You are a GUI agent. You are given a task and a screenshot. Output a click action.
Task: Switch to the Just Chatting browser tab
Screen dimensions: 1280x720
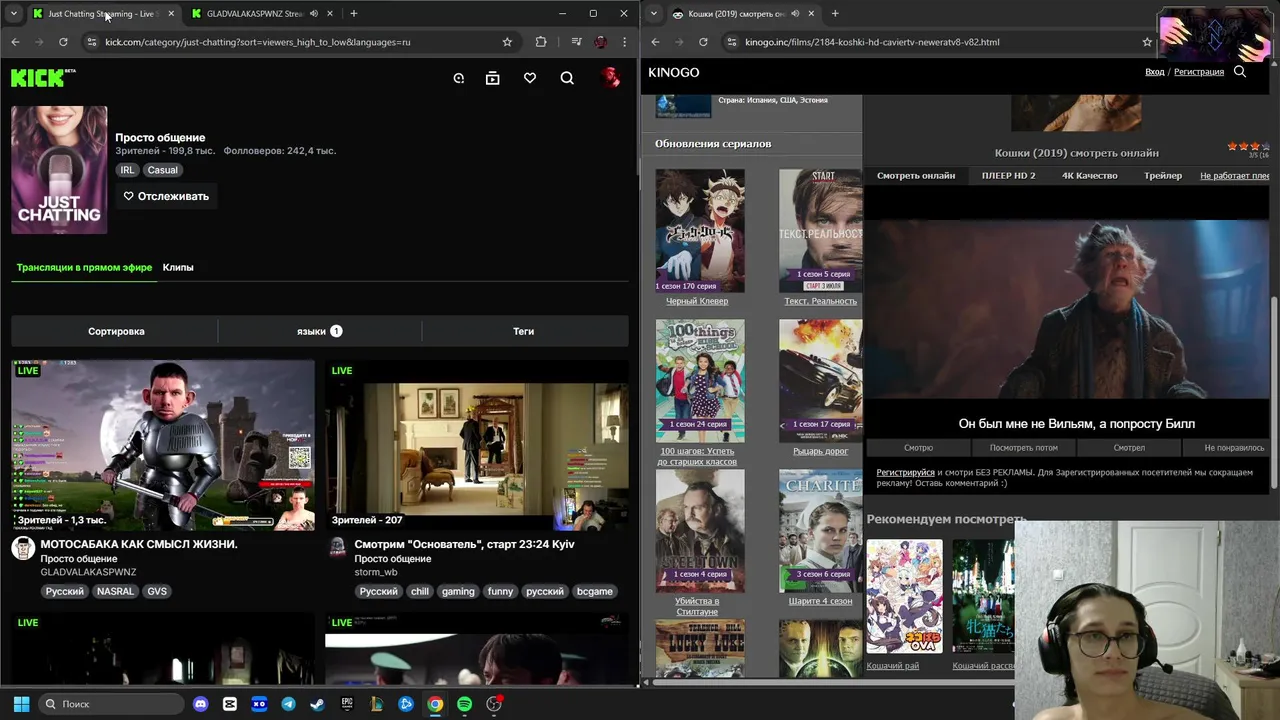(102, 14)
